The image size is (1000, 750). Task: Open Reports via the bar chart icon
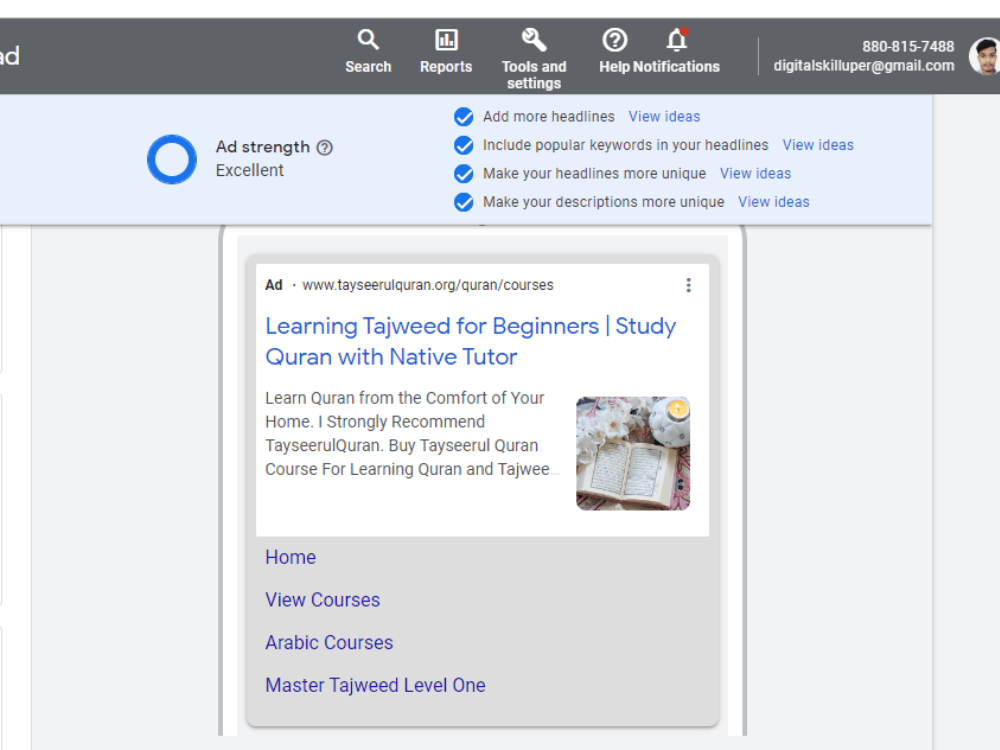tap(445, 41)
